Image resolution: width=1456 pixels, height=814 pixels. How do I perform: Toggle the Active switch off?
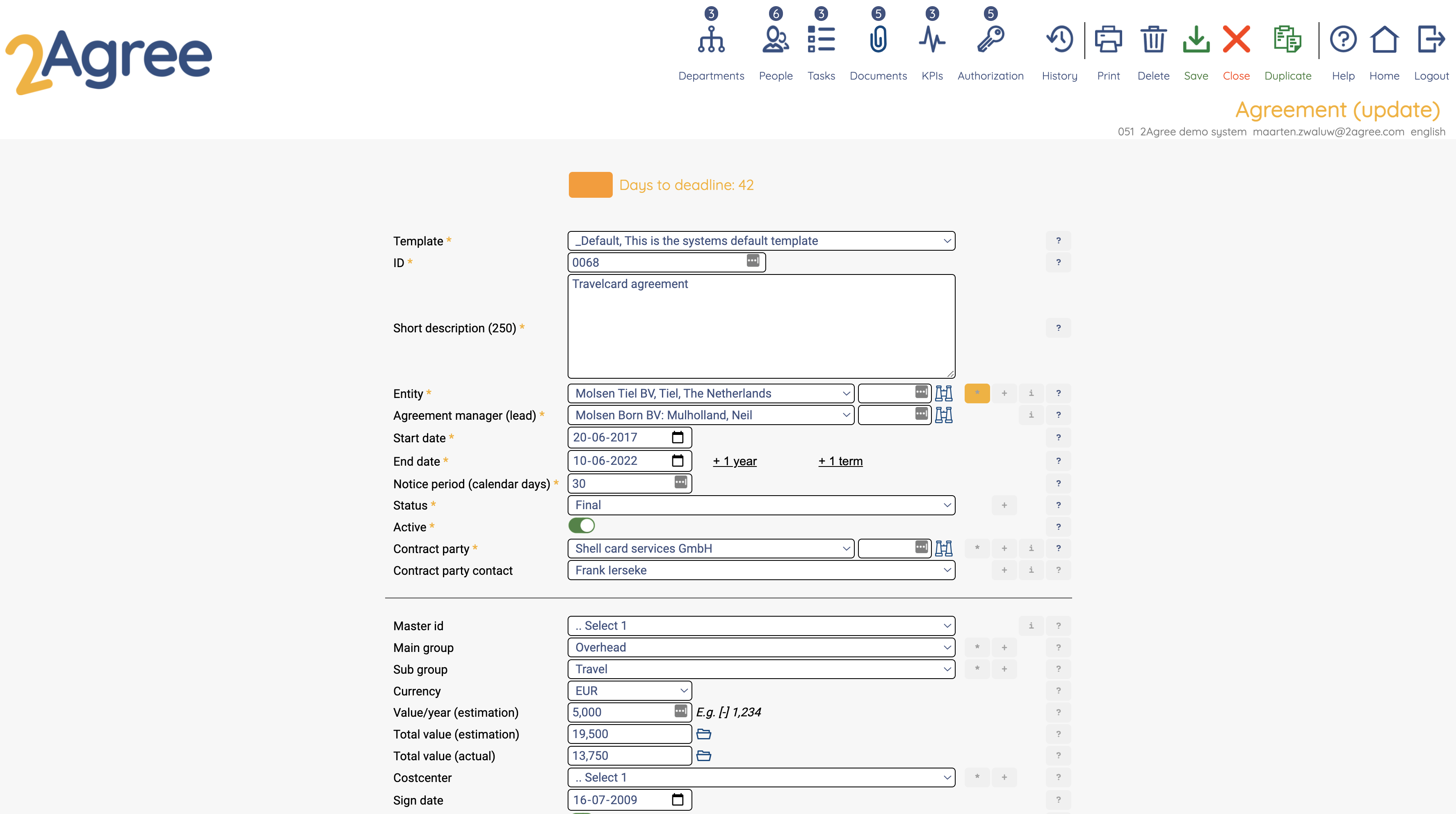582,526
